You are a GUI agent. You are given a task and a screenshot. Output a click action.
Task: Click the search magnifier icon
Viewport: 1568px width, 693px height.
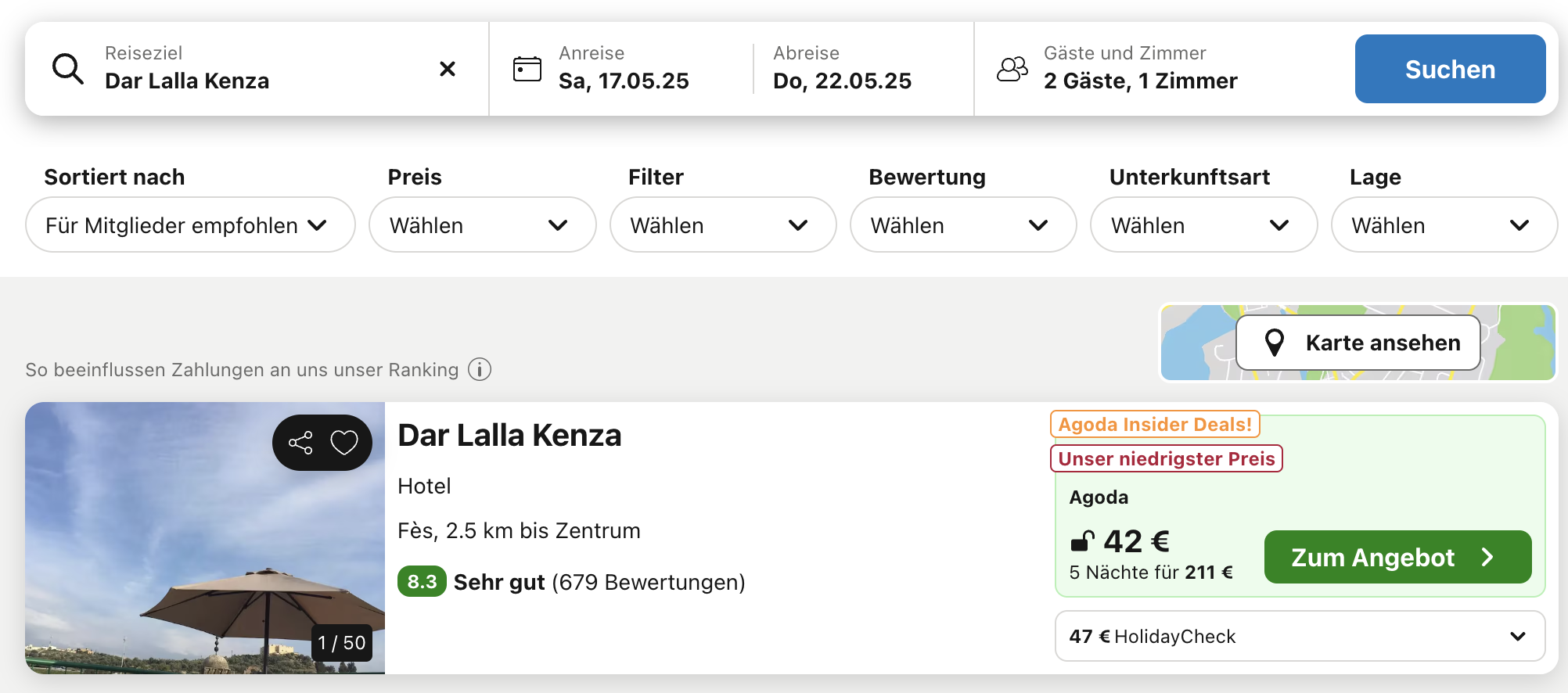[68, 69]
